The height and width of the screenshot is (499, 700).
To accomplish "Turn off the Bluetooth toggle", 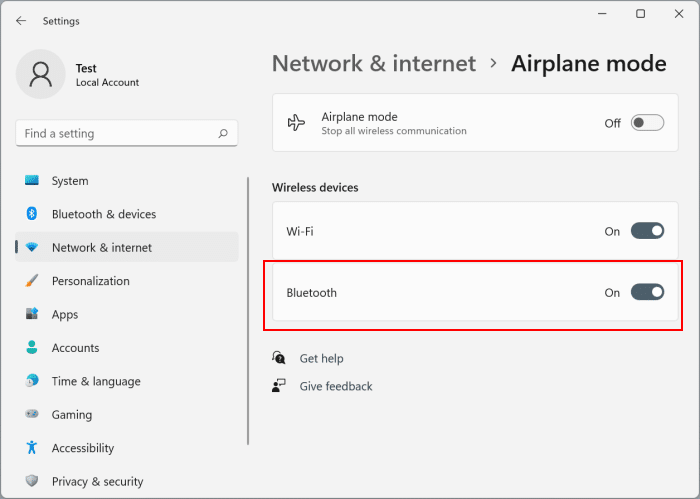I will [647, 292].
